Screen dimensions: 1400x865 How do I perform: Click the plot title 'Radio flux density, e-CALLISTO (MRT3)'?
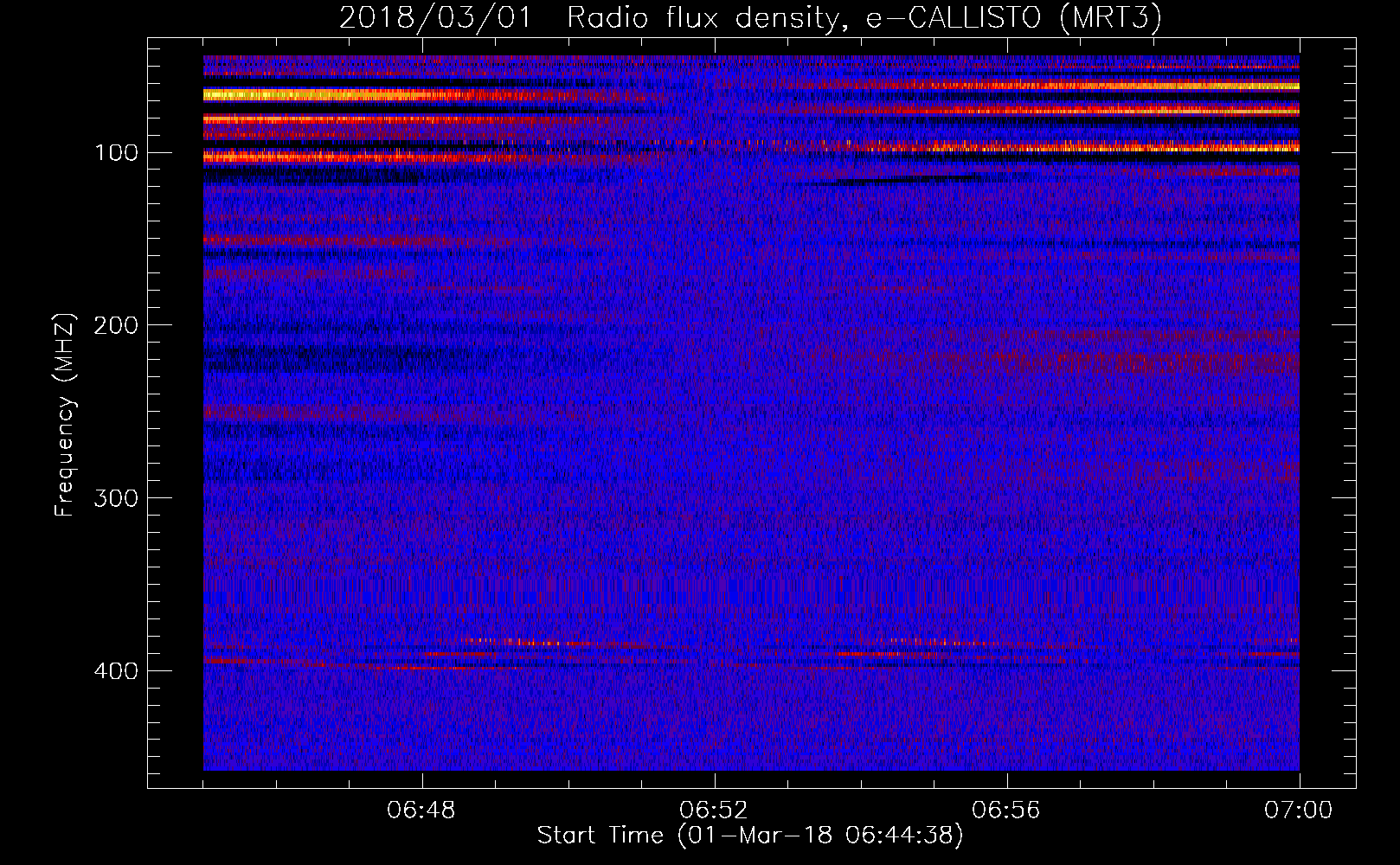tap(864, 18)
